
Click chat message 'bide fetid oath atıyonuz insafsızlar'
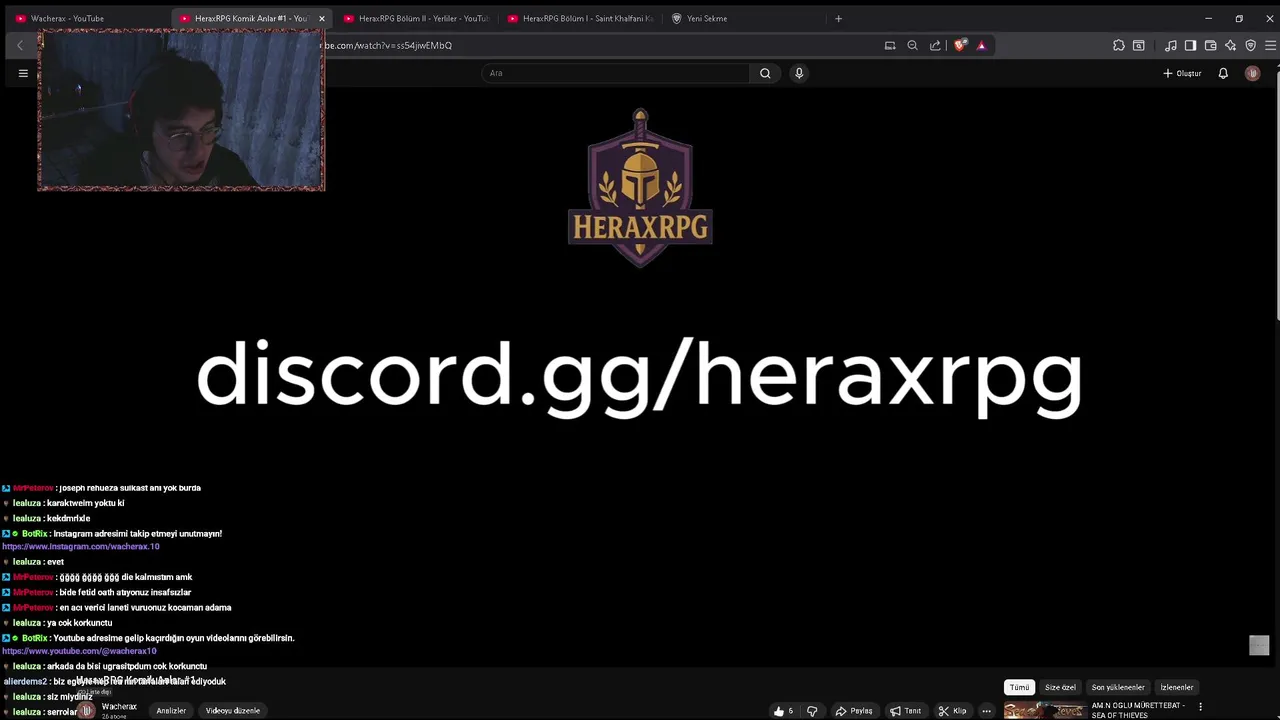point(125,592)
